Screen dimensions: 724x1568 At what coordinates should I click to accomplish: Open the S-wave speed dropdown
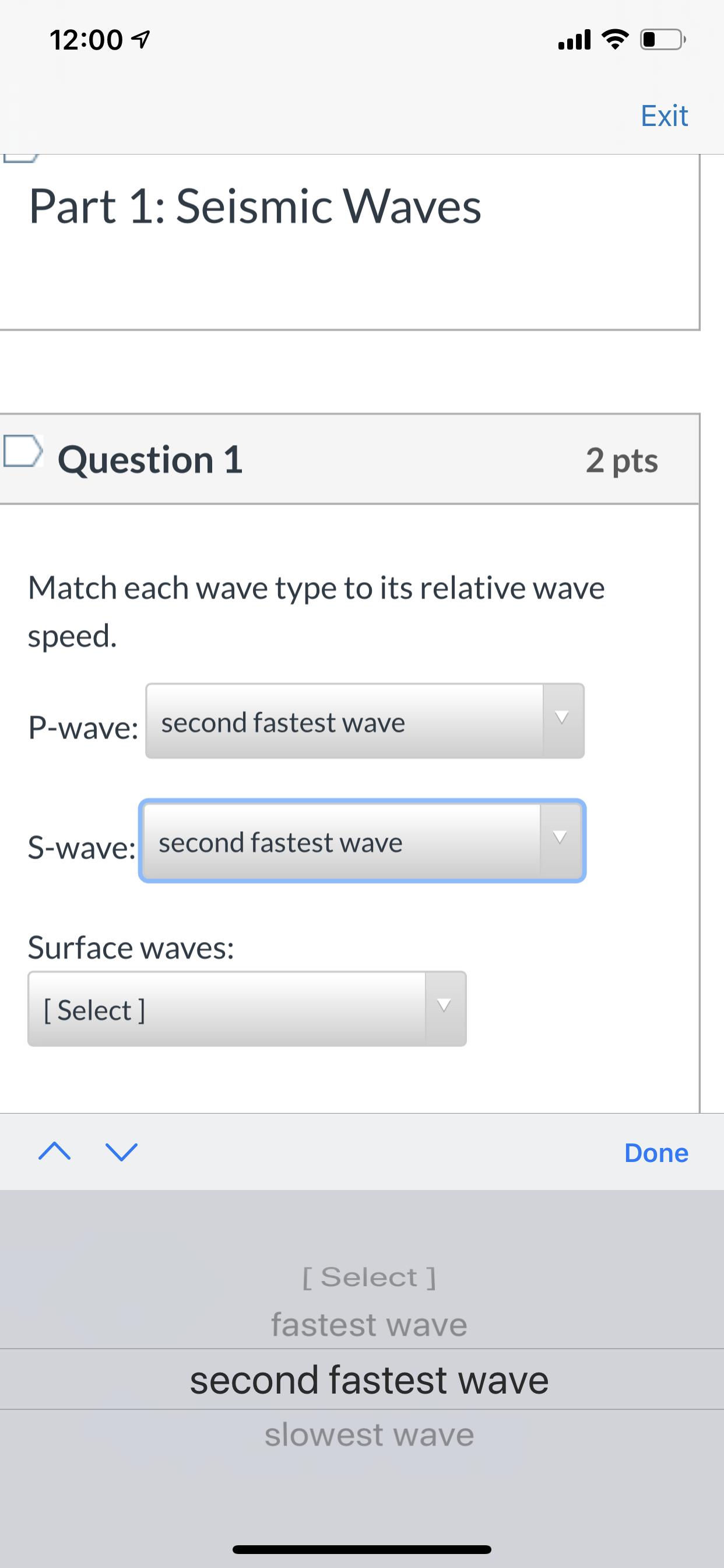(363, 841)
